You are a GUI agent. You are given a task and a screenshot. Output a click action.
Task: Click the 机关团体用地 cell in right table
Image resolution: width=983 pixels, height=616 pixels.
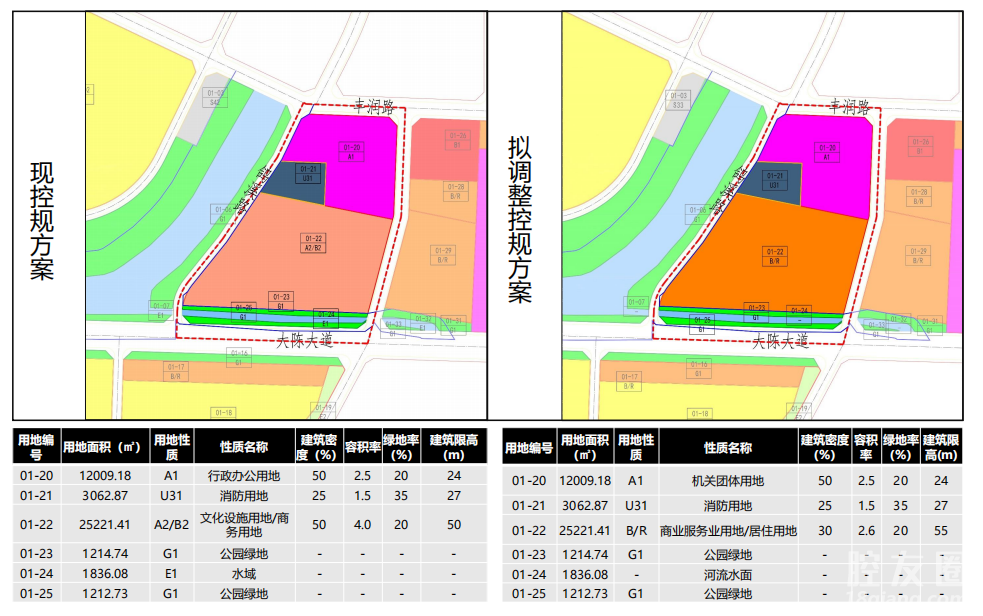point(727,481)
